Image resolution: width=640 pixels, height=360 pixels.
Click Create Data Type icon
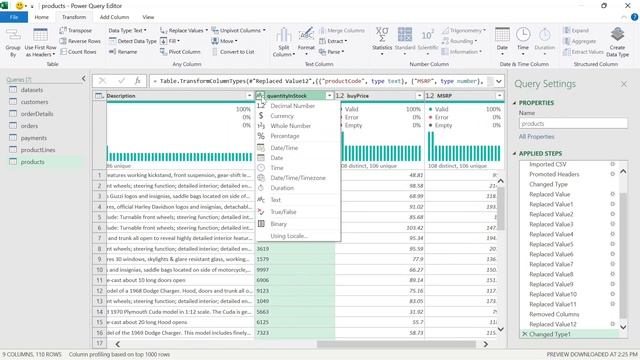coord(618,43)
